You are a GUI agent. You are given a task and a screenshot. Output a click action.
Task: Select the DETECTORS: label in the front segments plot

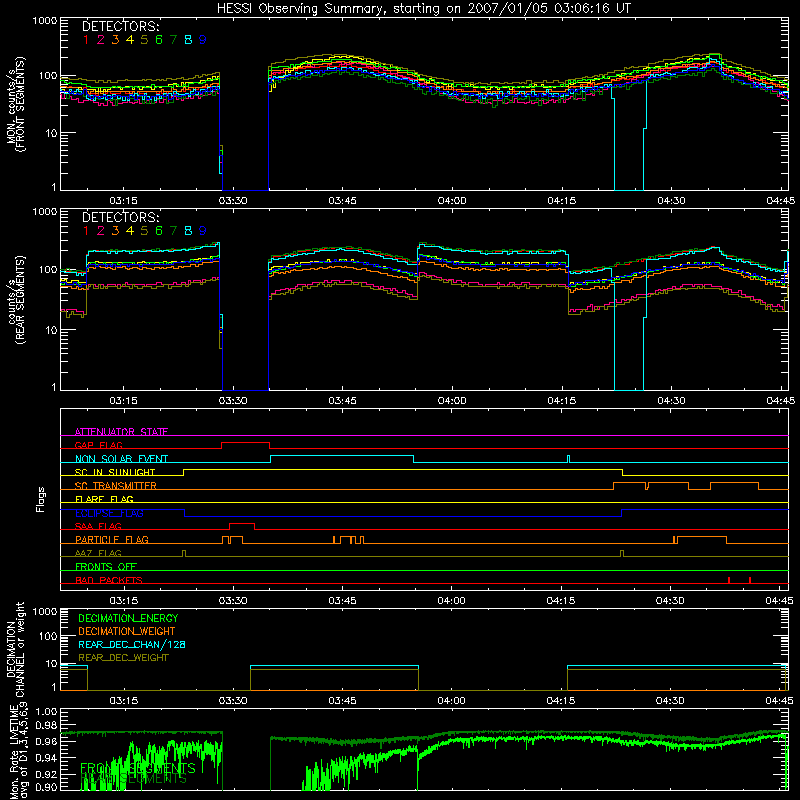tap(121, 26)
